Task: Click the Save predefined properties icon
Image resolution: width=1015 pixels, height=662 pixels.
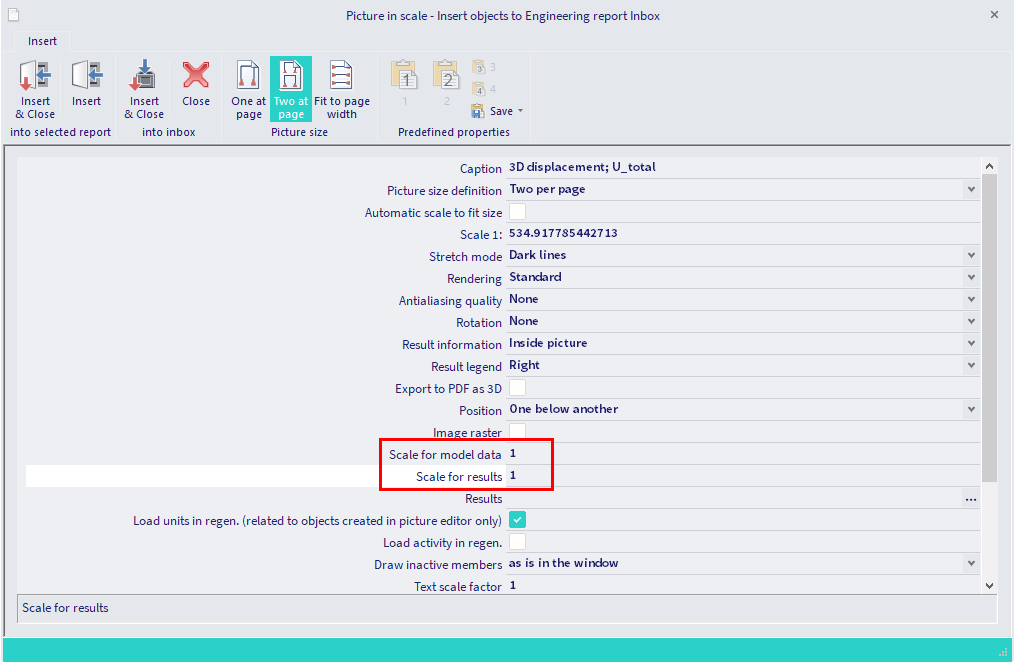Action: tap(479, 111)
